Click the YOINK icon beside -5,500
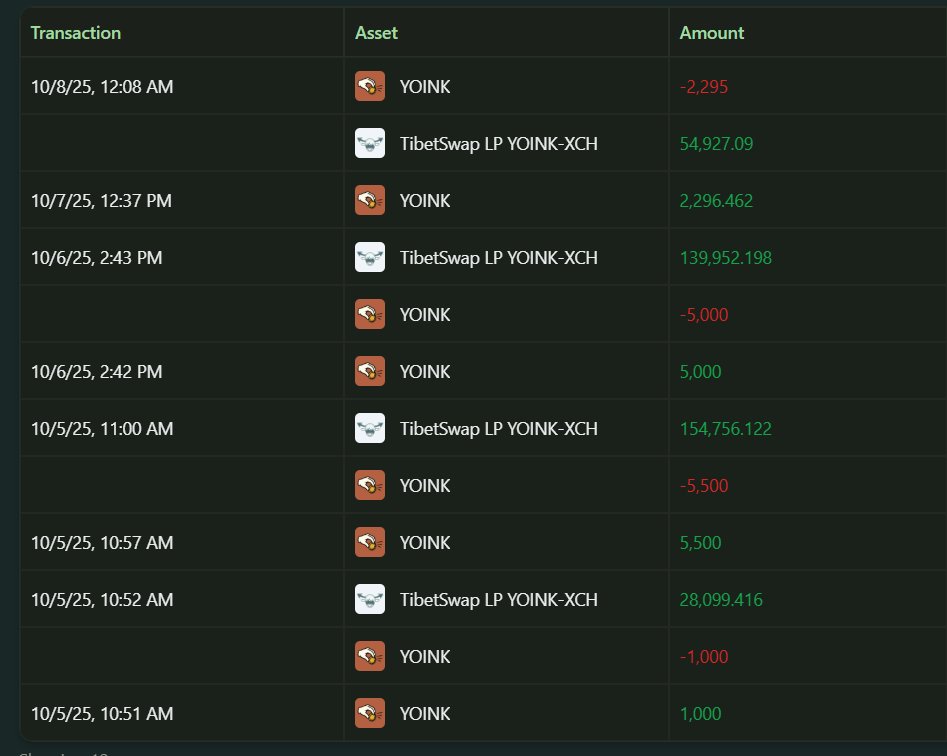This screenshot has width=947, height=756. [370, 485]
